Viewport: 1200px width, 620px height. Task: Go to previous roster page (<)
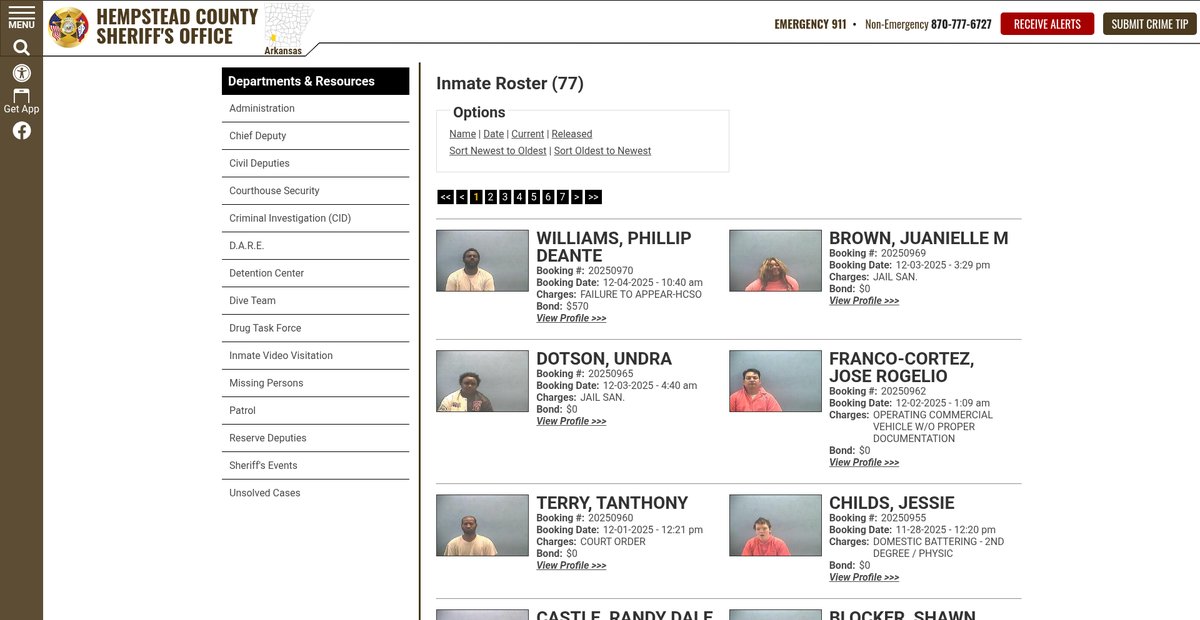click(x=461, y=197)
